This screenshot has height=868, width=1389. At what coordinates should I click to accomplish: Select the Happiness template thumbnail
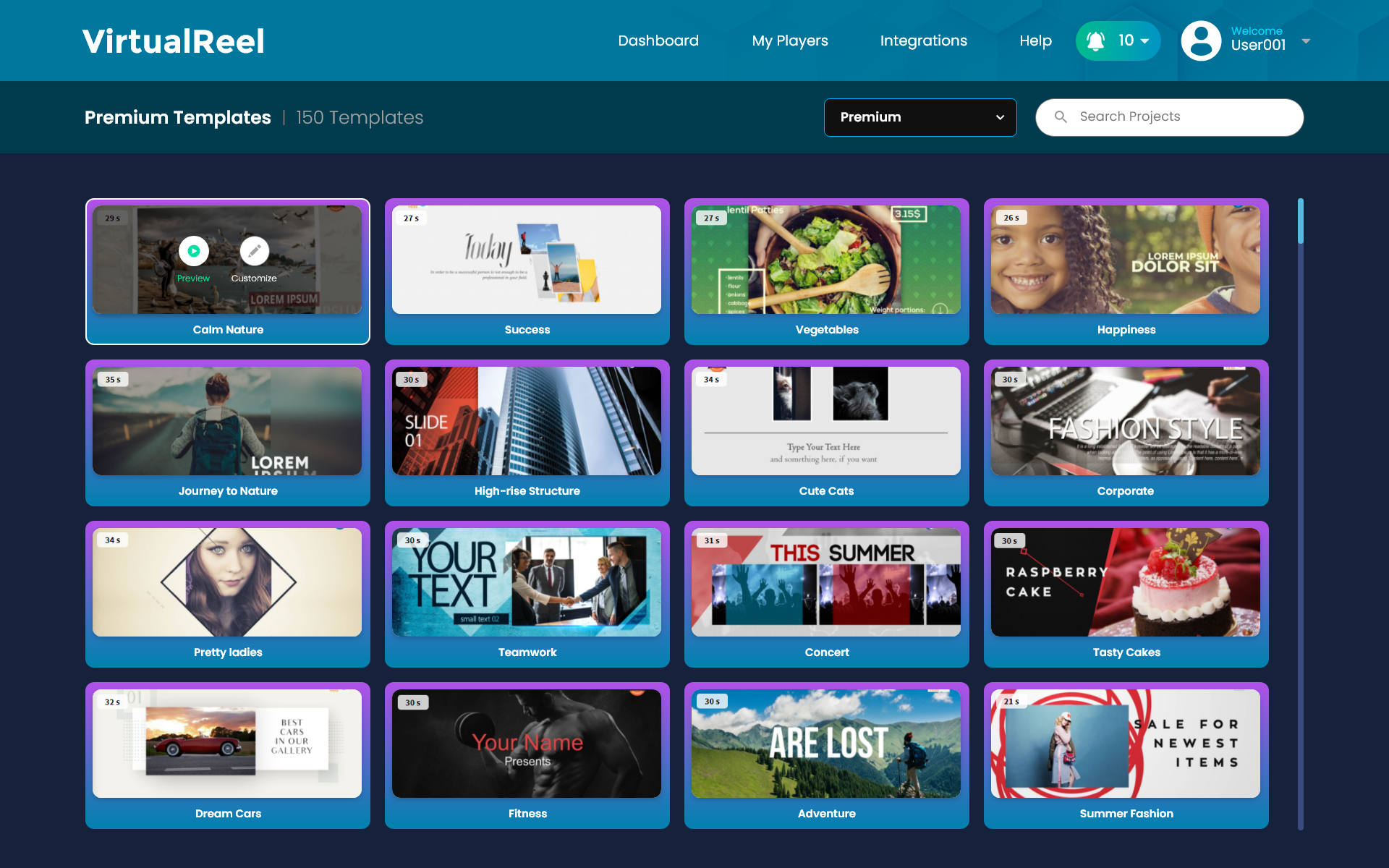pos(1126,260)
